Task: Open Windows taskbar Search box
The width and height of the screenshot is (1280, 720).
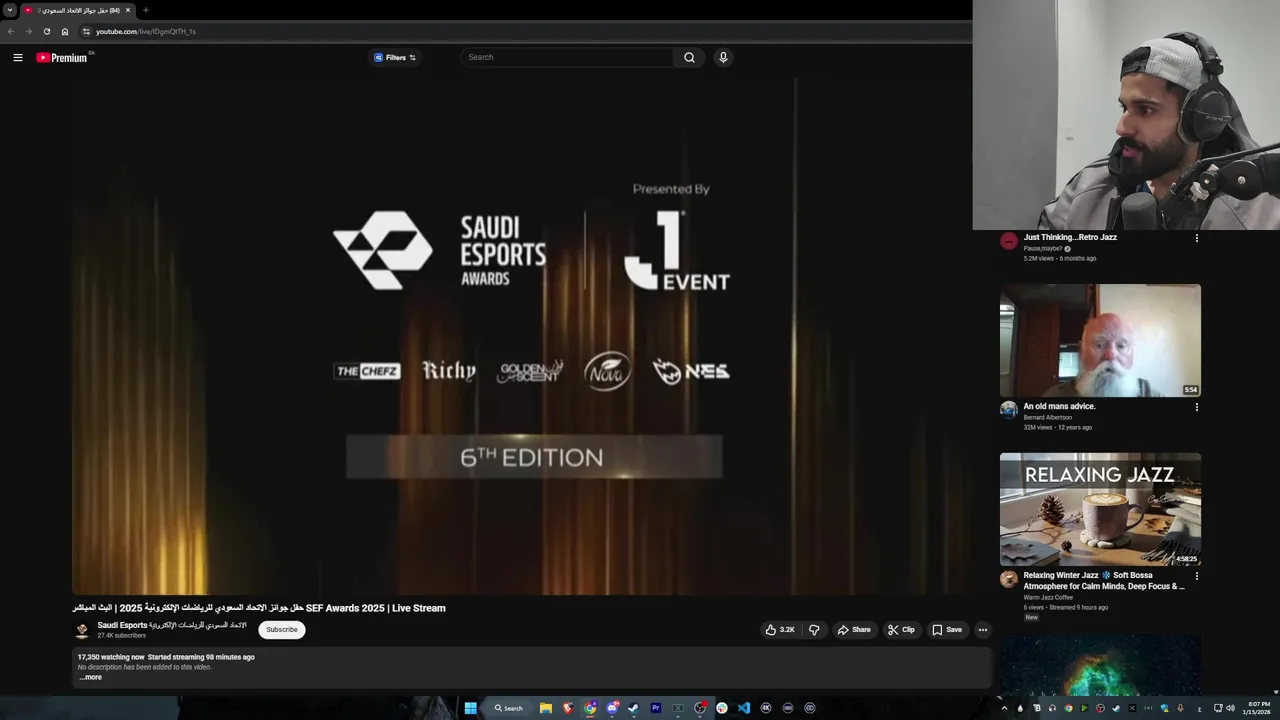Action: (509, 708)
